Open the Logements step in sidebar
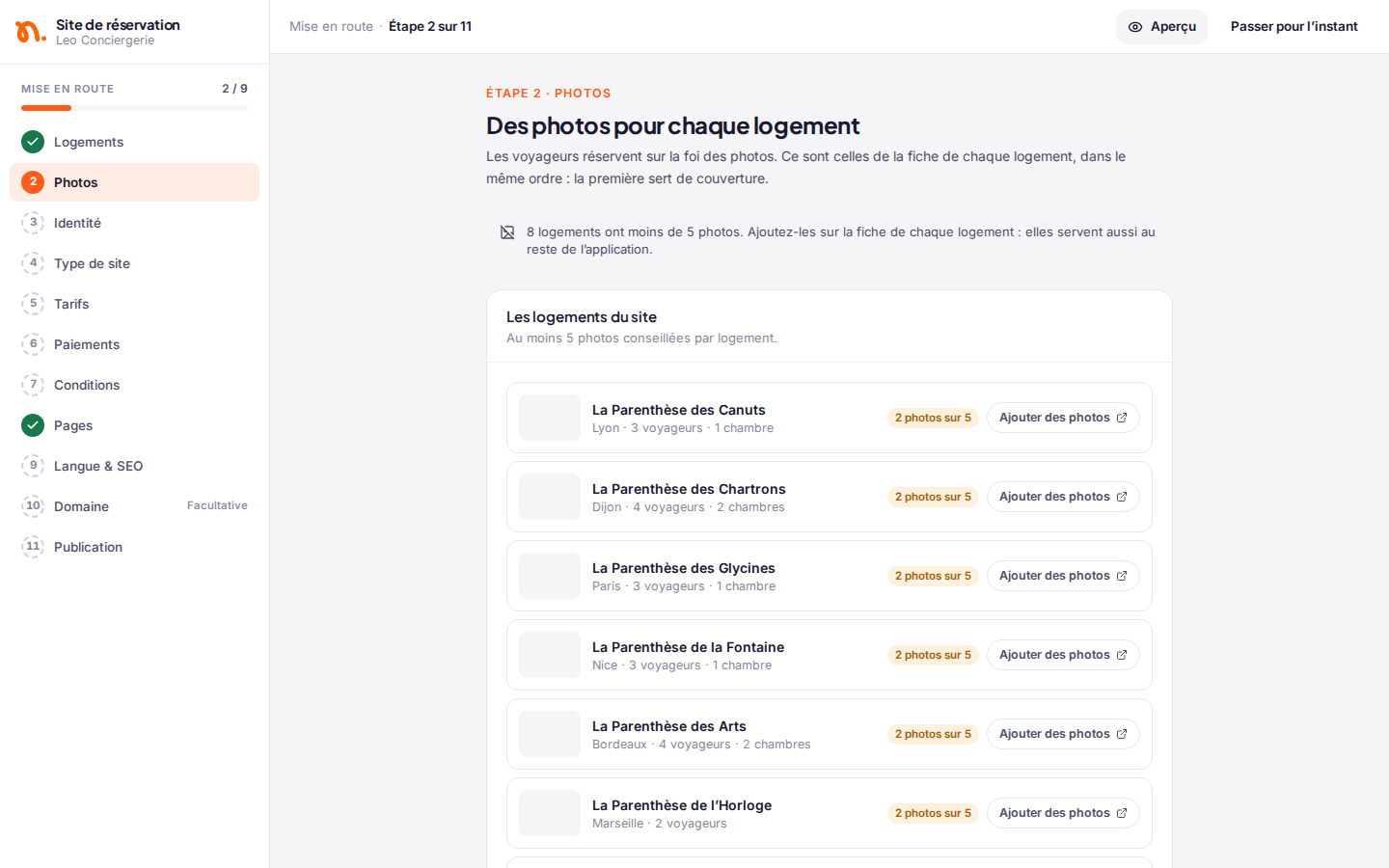 134,142
